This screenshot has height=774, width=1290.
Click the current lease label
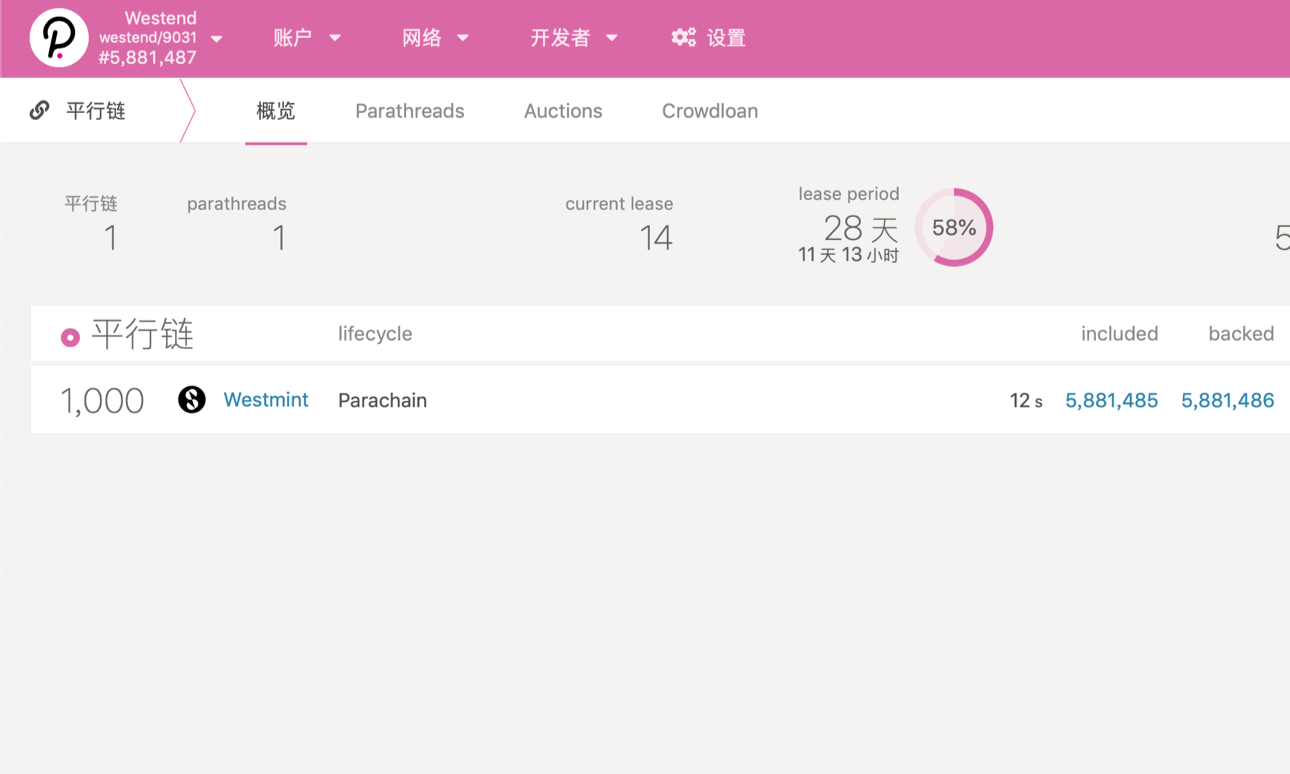[x=619, y=204]
